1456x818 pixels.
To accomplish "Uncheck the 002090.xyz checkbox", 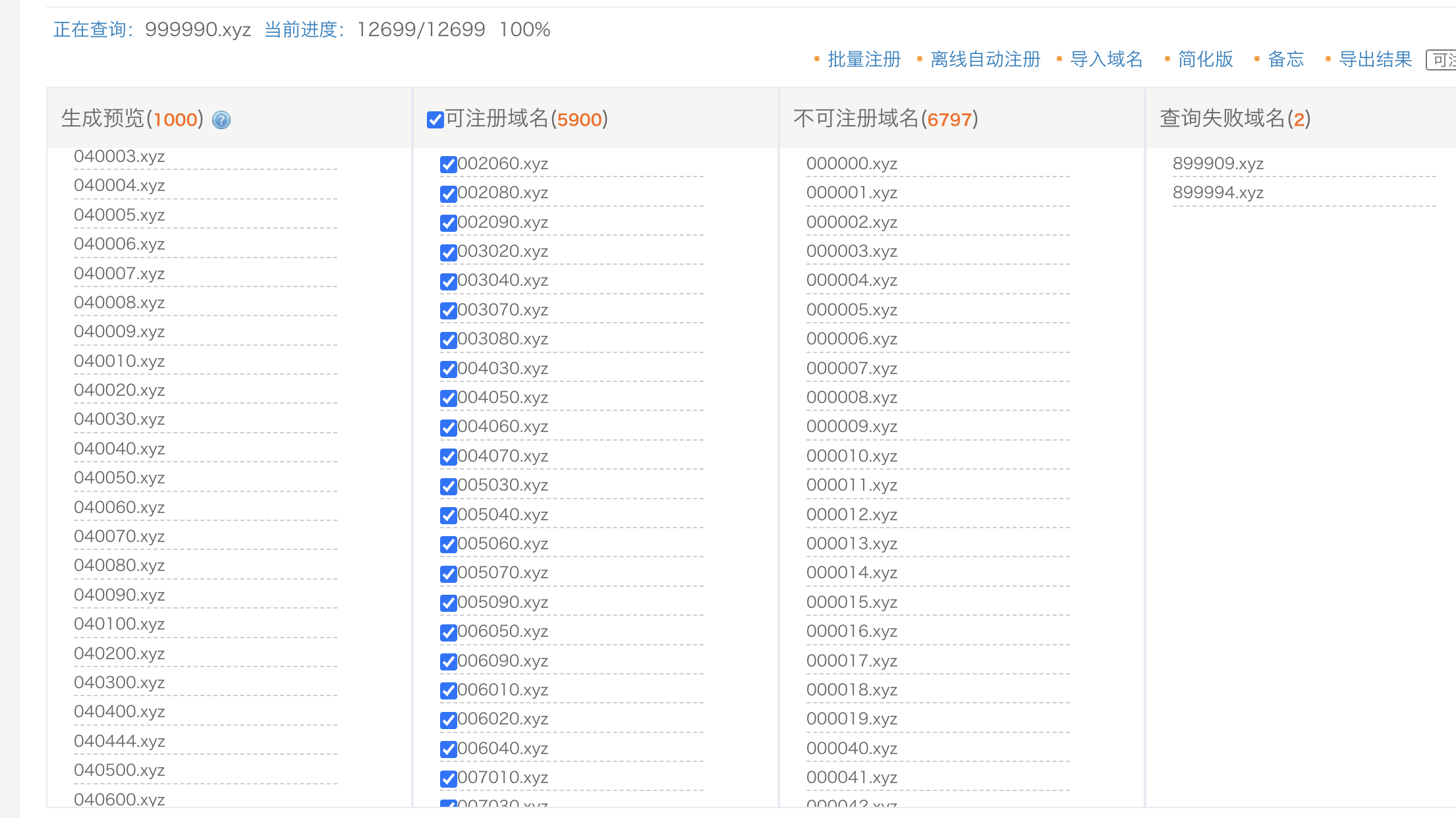I will coord(449,223).
